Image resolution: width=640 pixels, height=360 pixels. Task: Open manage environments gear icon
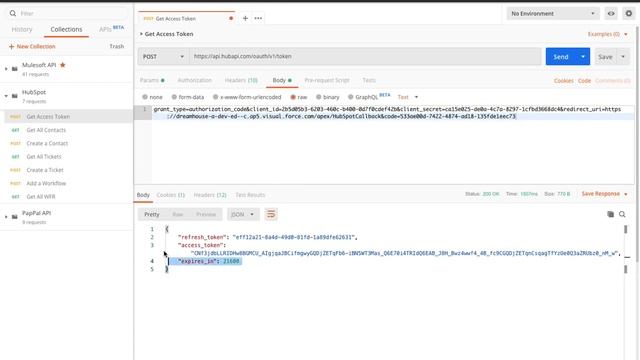(629, 13)
